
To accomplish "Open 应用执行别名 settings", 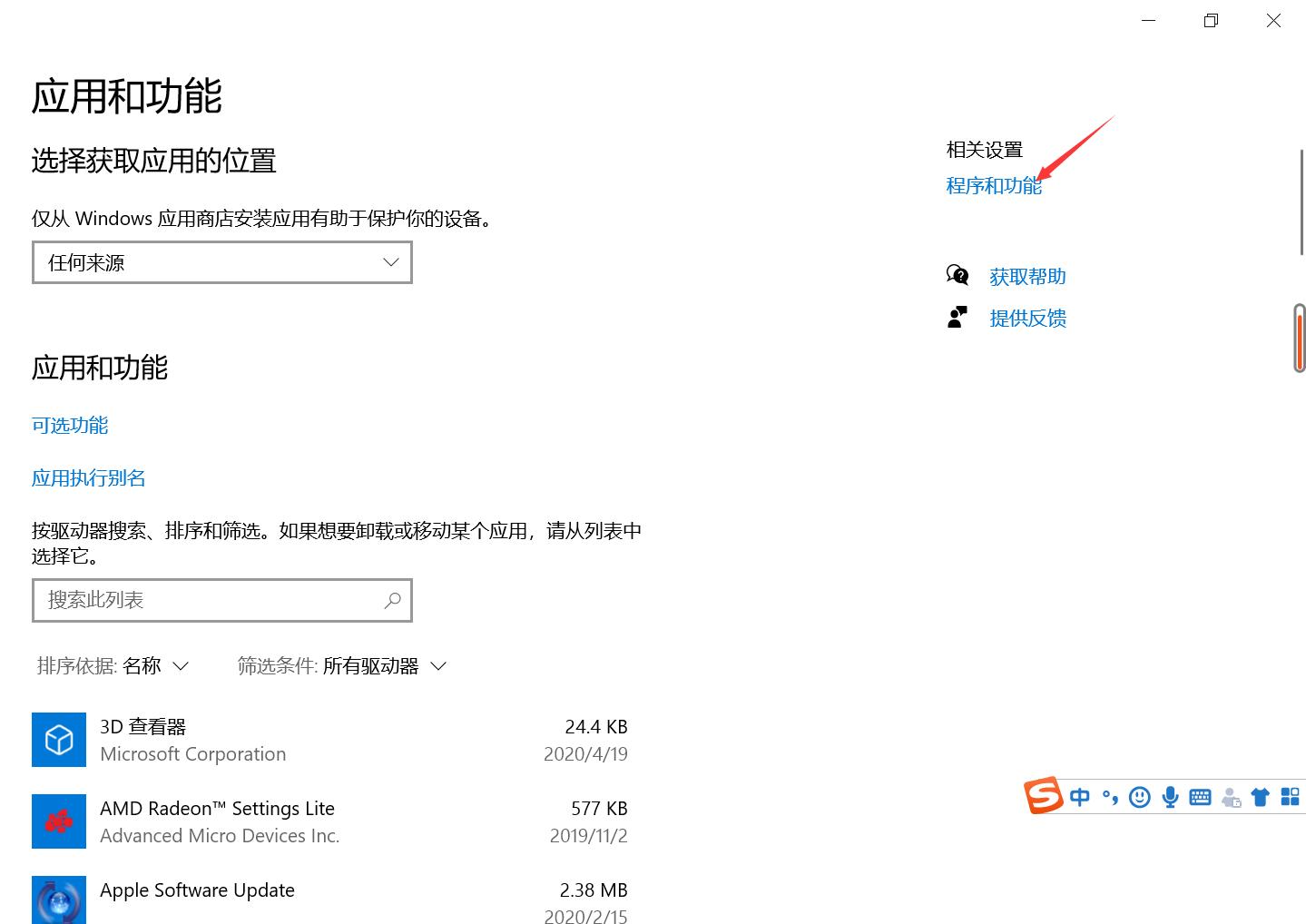I will pyautogui.click(x=87, y=477).
